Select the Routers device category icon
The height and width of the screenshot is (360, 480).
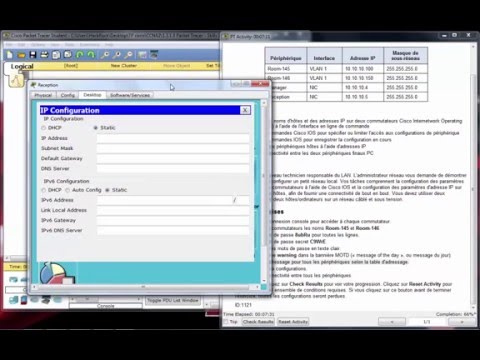point(13,279)
